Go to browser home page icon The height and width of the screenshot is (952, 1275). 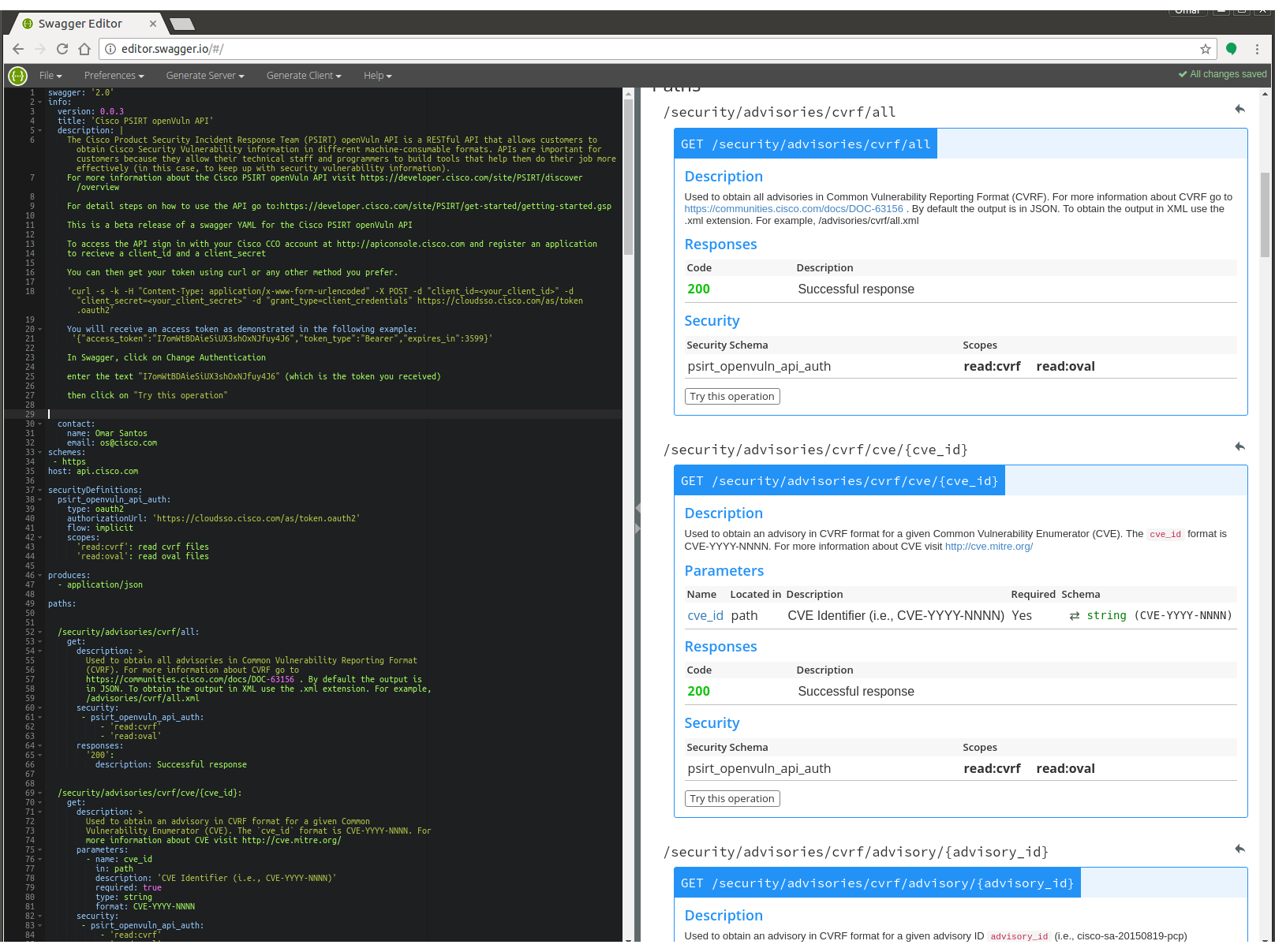point(84,49)
